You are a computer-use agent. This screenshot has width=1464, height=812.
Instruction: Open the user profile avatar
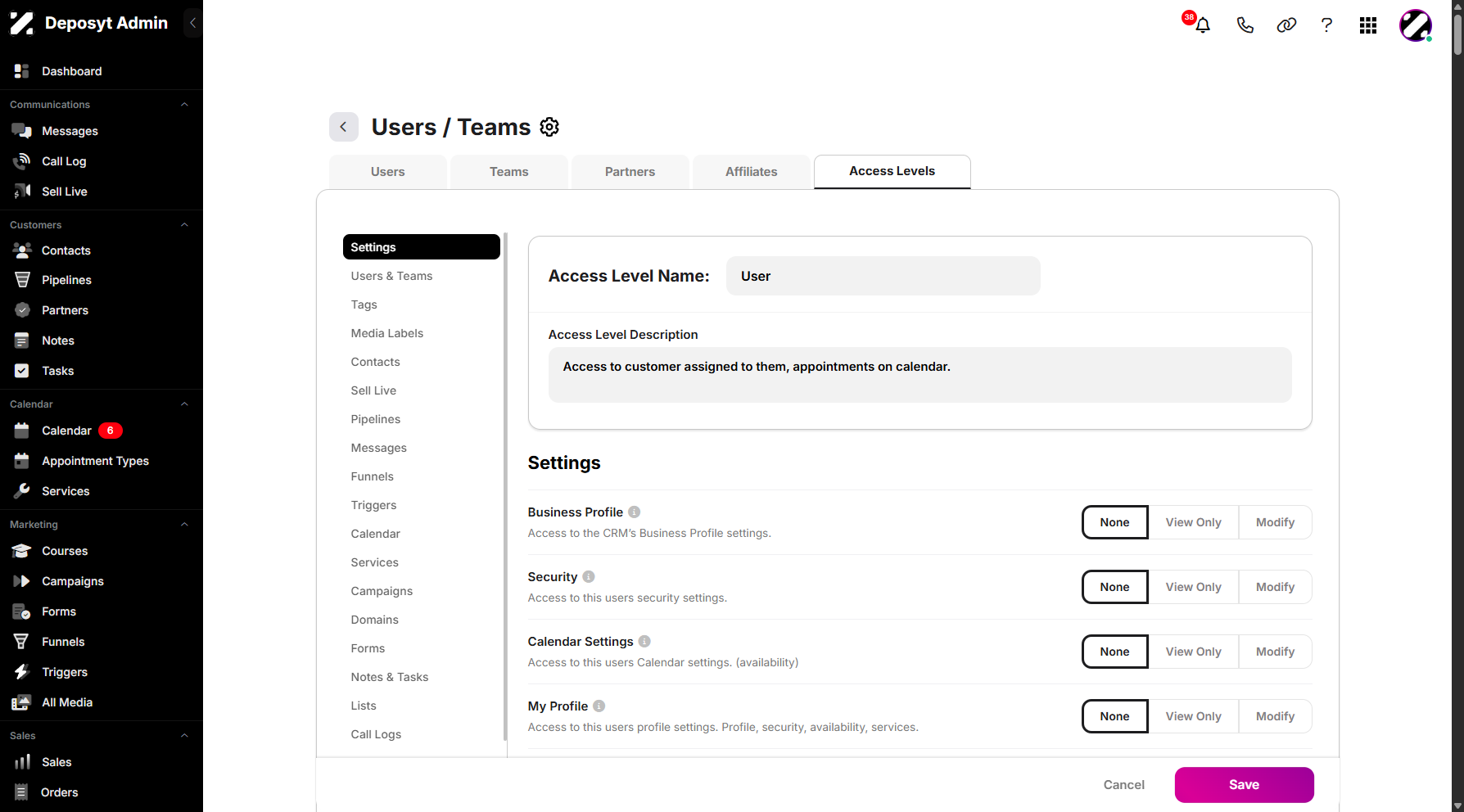point(1416,25)
